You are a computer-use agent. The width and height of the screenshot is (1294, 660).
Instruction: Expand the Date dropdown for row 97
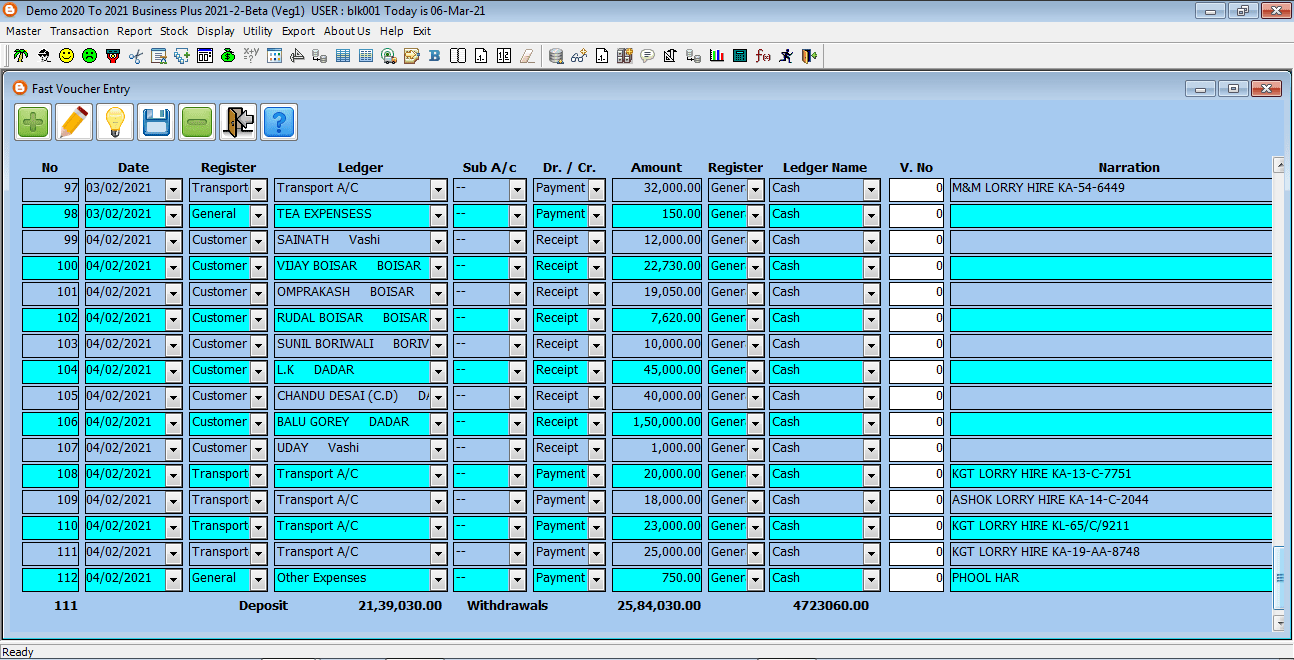pos(174,189)
